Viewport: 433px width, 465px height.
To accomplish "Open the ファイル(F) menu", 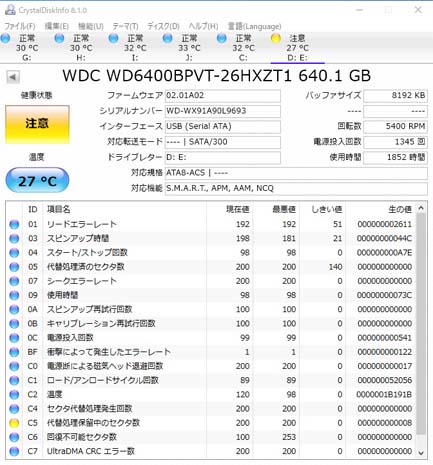I will 20,26.
